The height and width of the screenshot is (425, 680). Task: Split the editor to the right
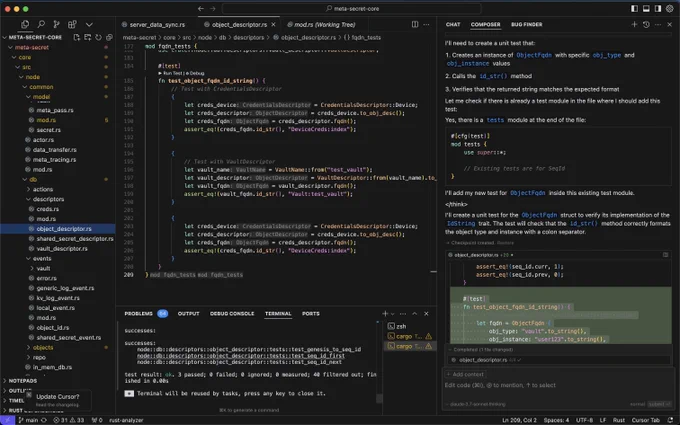(x=415, y=25)
